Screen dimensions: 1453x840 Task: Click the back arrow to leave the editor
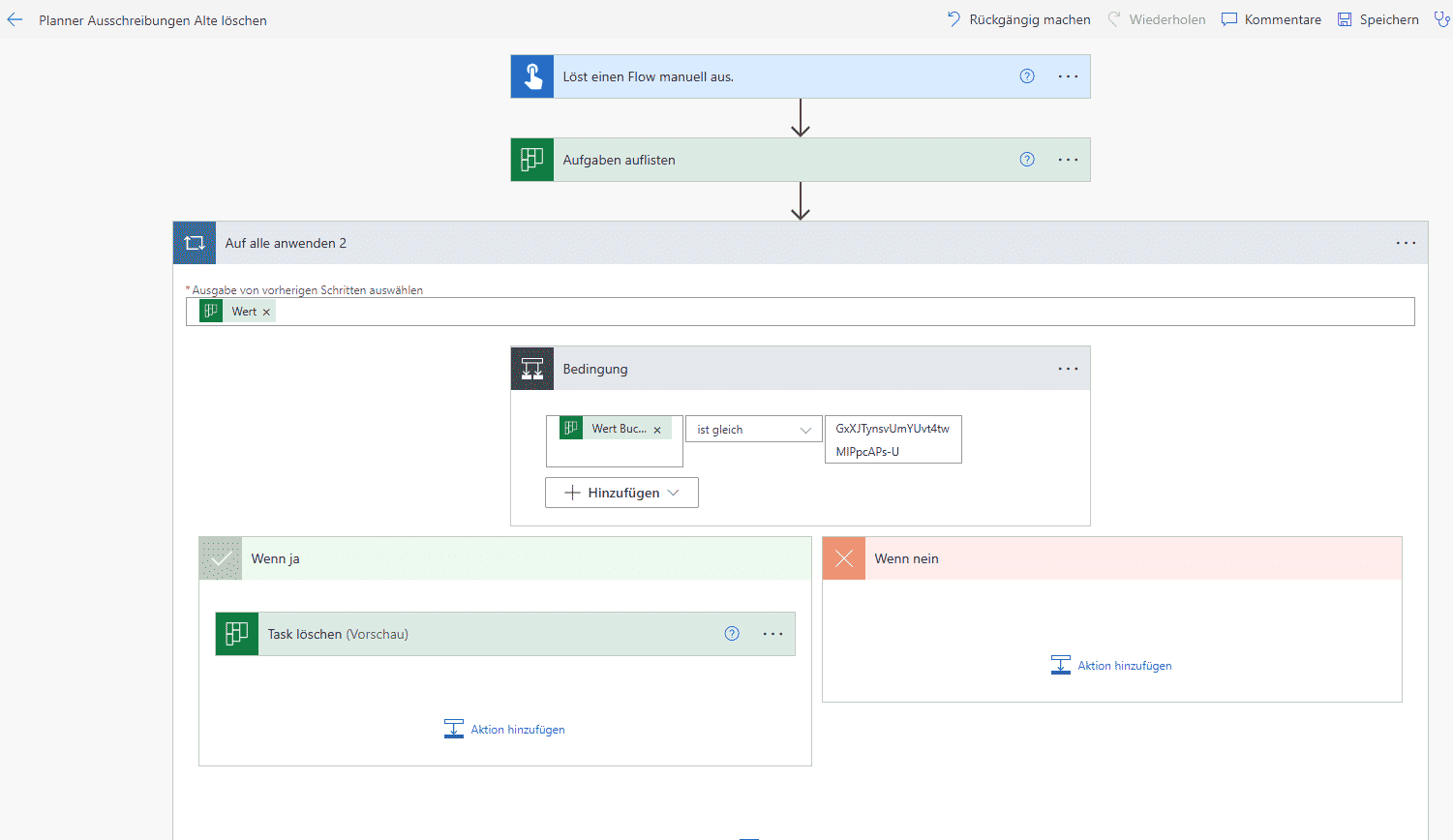(x=14, y=18)
